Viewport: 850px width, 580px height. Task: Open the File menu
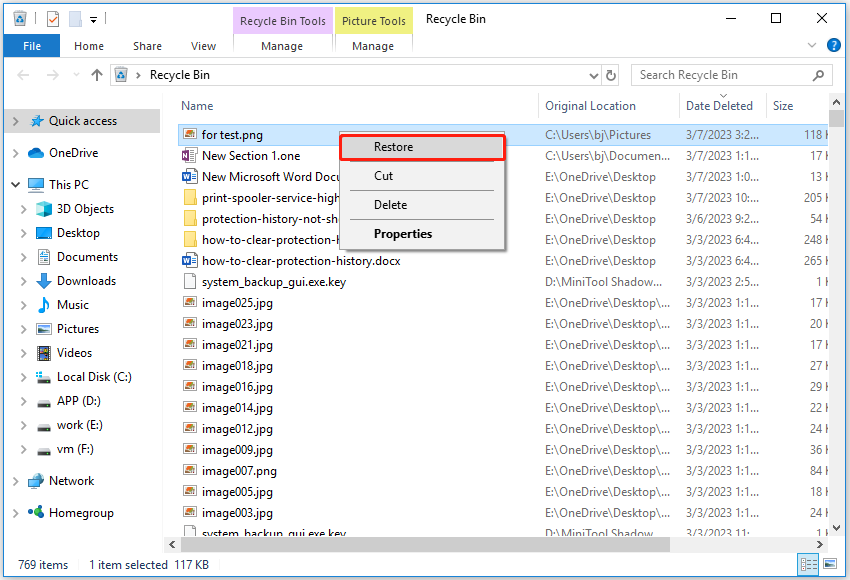[x=31, y=45]
